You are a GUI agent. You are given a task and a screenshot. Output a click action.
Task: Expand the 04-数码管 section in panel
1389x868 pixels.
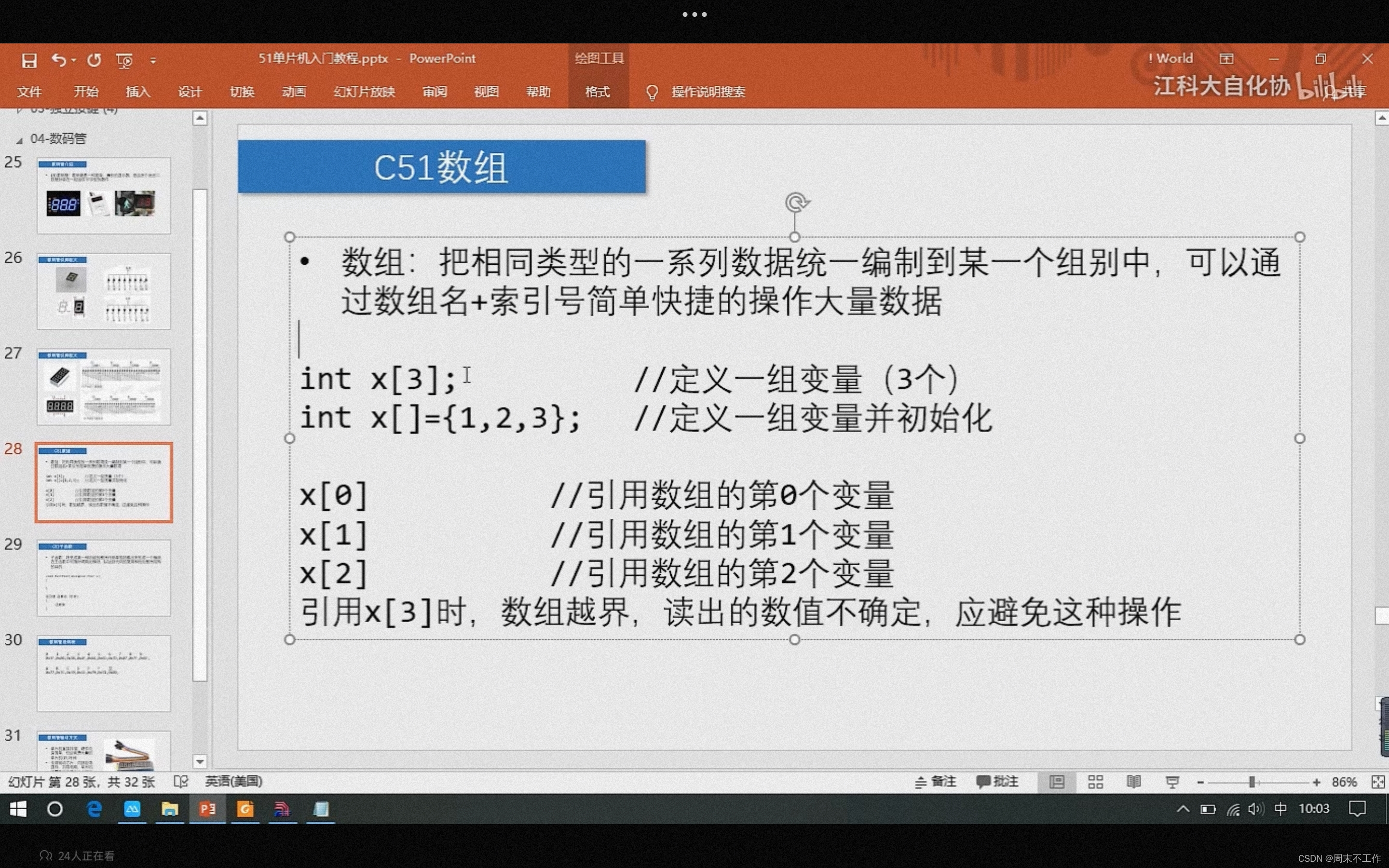(19, 138)
